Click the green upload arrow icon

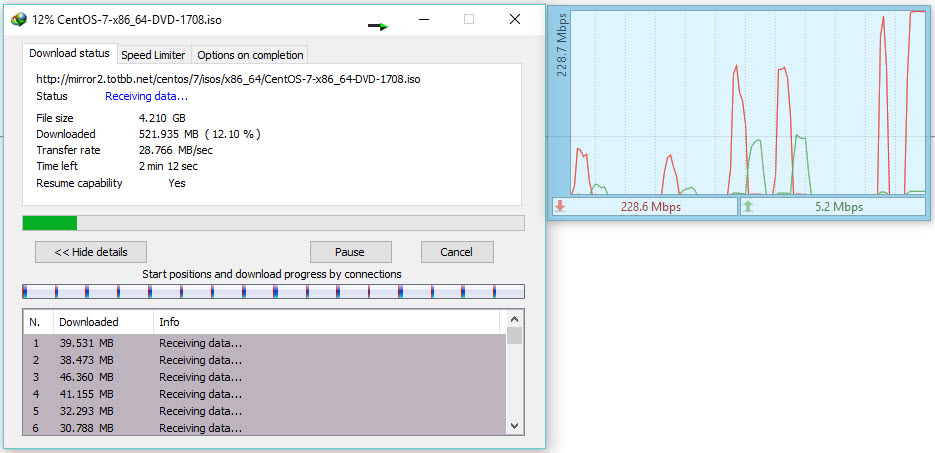(x=748, y=207)
